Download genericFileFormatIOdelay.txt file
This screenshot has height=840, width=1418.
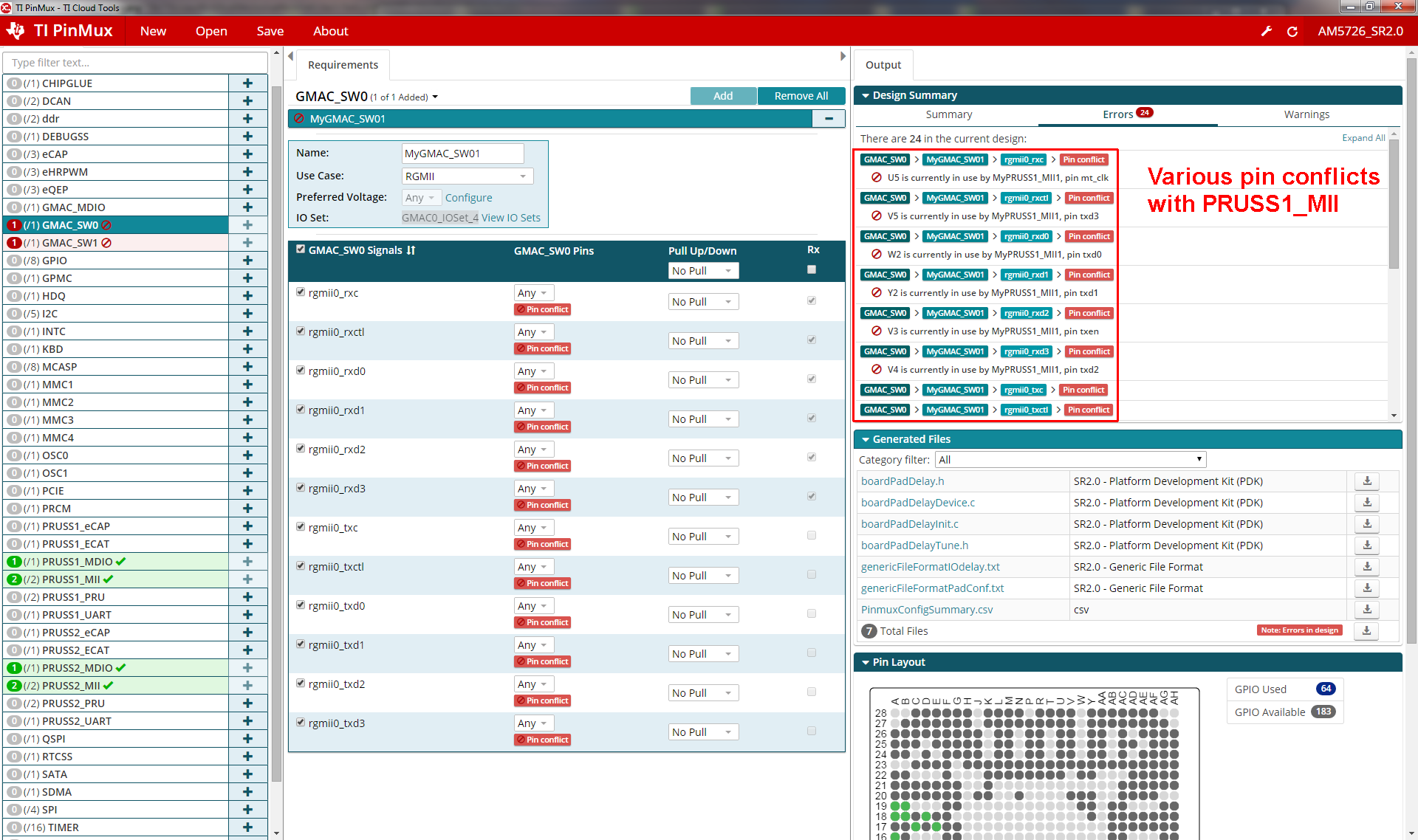click(x=1366, y=567)
